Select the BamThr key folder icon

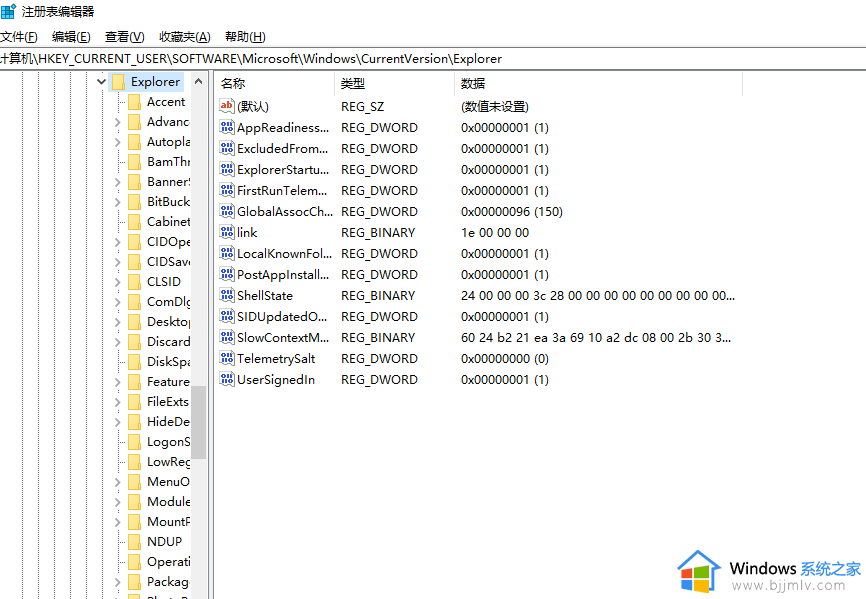pos(134,162)
